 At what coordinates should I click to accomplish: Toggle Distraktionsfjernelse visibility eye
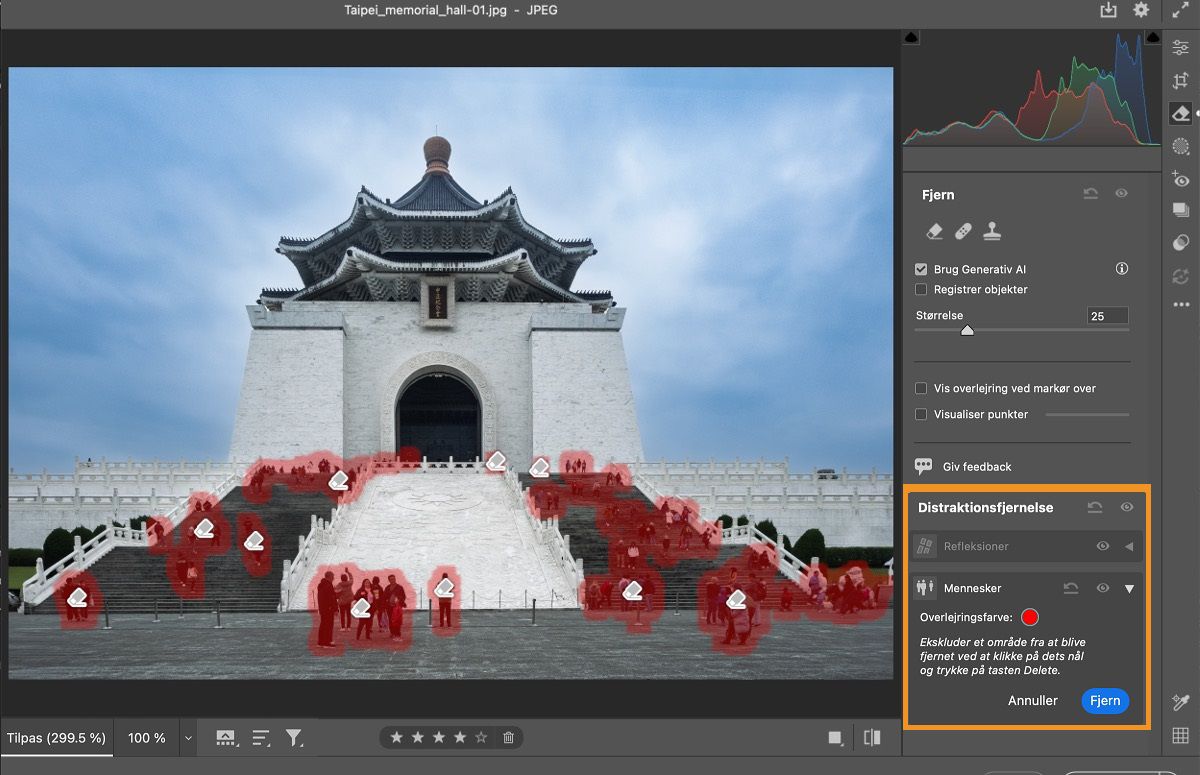pos(1127,508)
